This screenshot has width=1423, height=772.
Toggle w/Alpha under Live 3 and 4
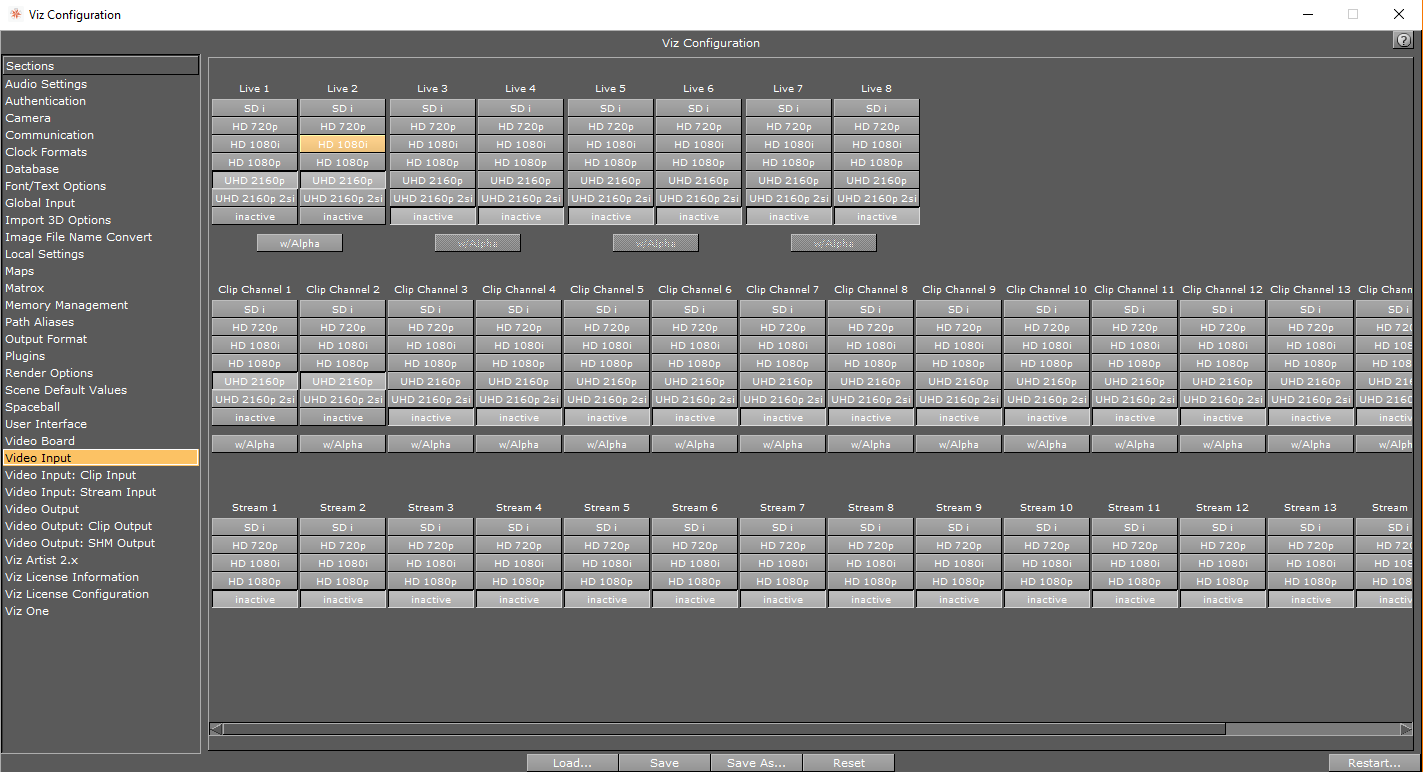click(477, 243)
